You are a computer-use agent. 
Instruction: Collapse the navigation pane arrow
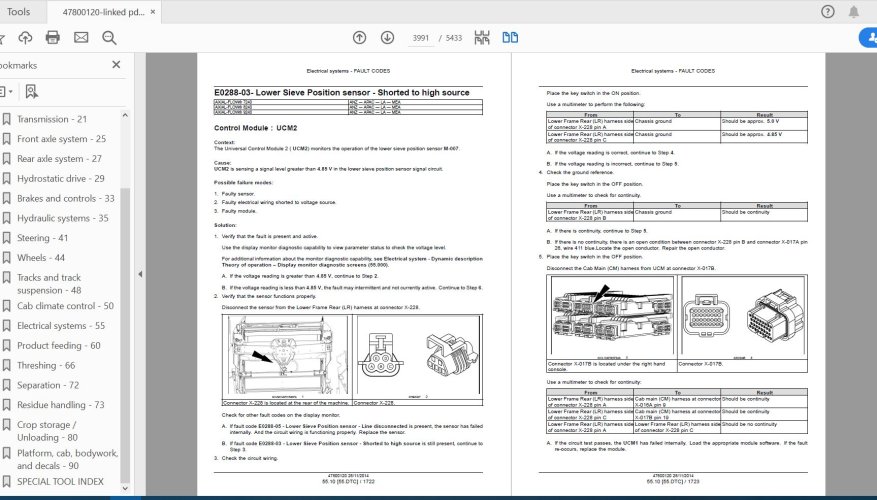click(140, 274)
